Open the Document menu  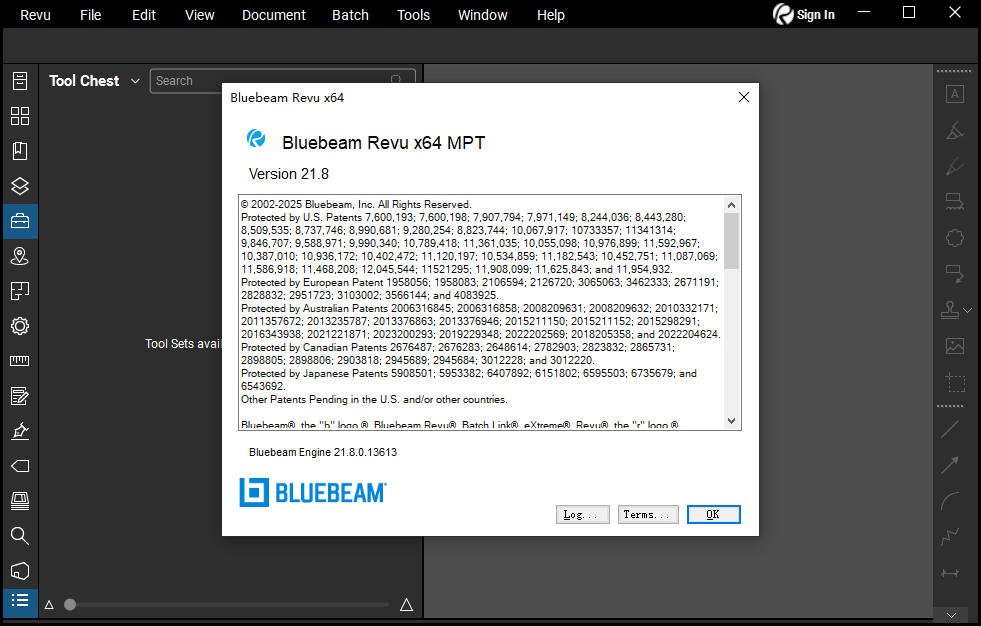tap(274, 15)
